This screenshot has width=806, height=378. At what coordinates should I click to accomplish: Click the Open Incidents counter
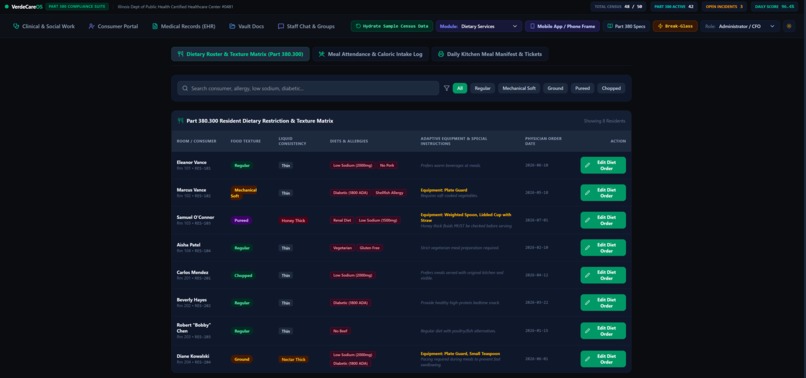coord(724,7)
